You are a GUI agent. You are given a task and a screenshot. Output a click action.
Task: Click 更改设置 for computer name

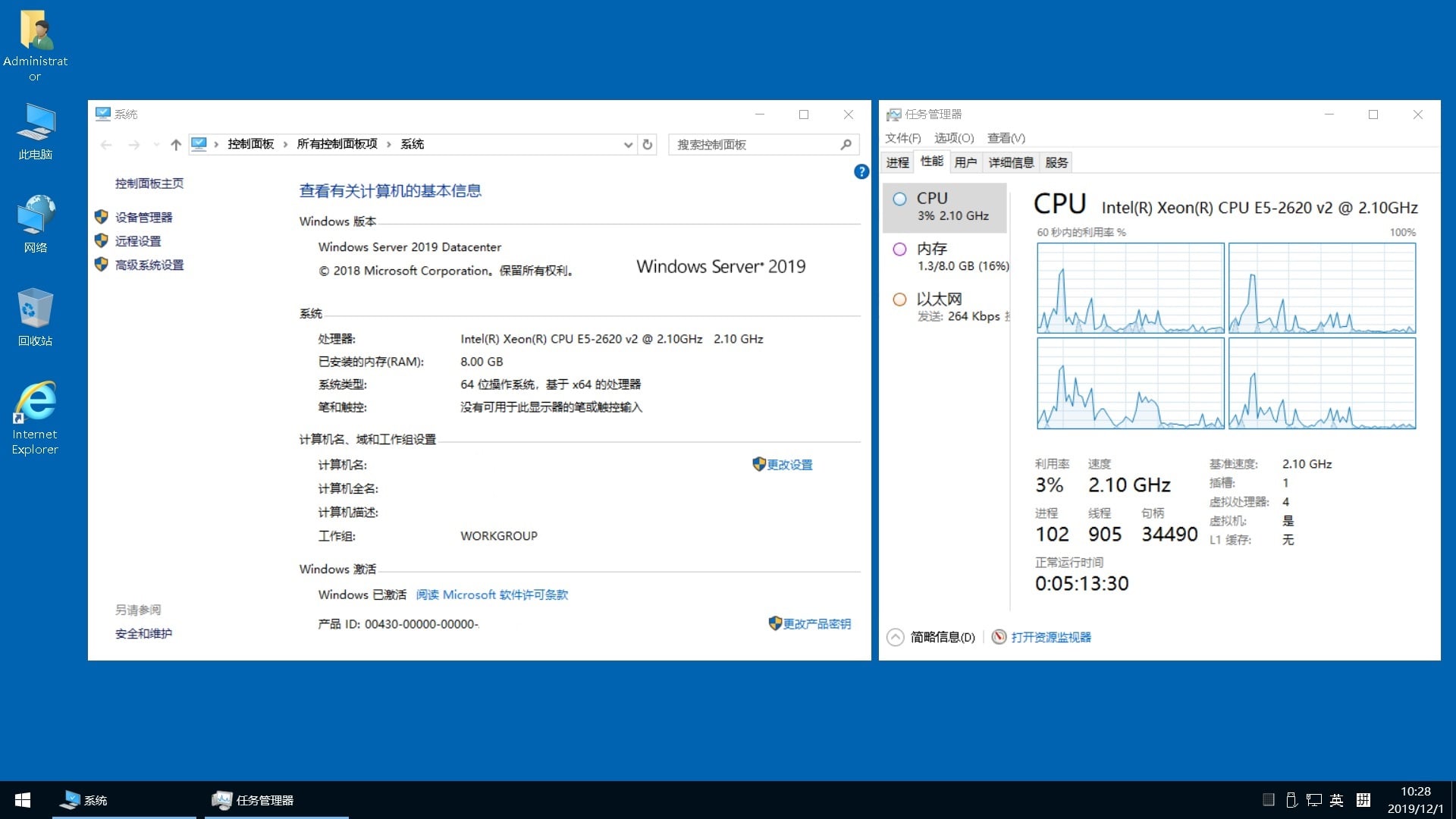pyautogui.click(x=789, y=465)
